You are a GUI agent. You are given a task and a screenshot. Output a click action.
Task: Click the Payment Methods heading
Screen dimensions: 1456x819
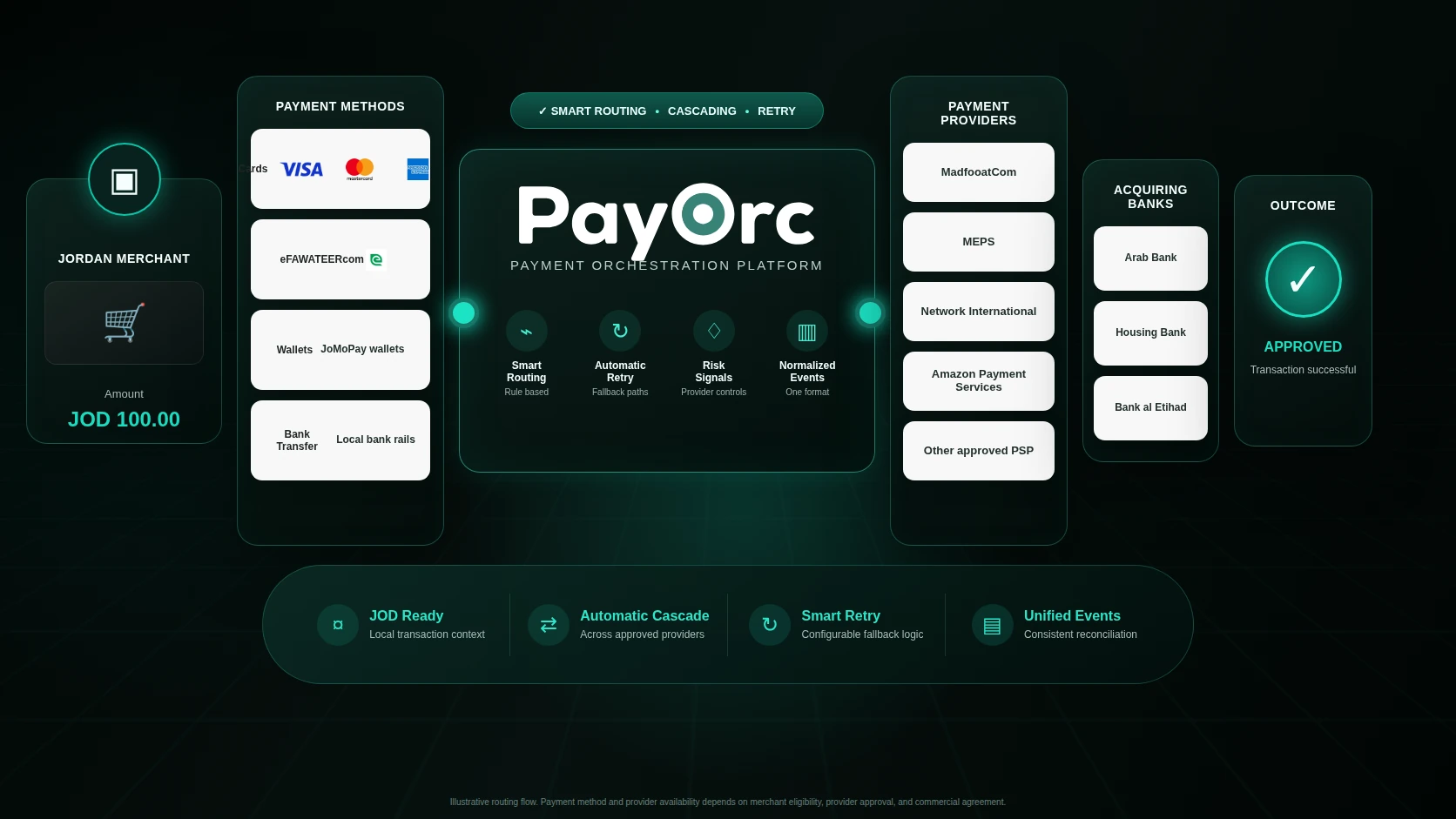pyautogui.click(x=340, y=106)
